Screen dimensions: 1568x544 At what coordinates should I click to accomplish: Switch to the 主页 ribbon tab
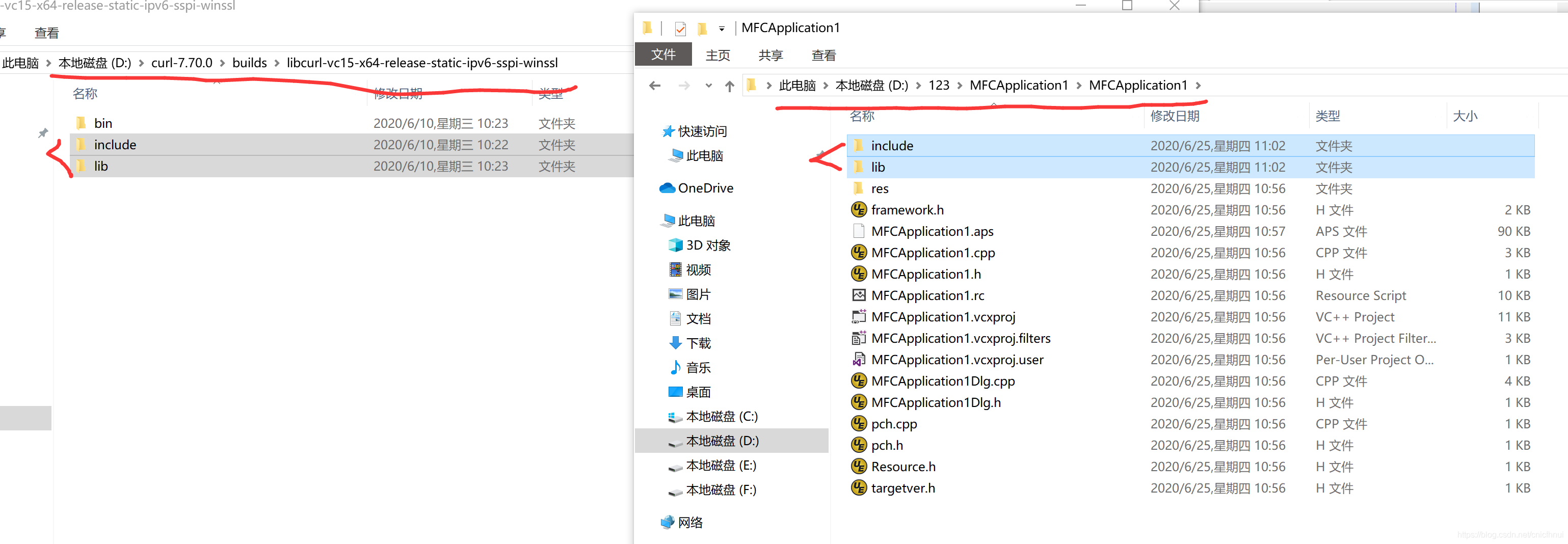(x=717, y=56)
